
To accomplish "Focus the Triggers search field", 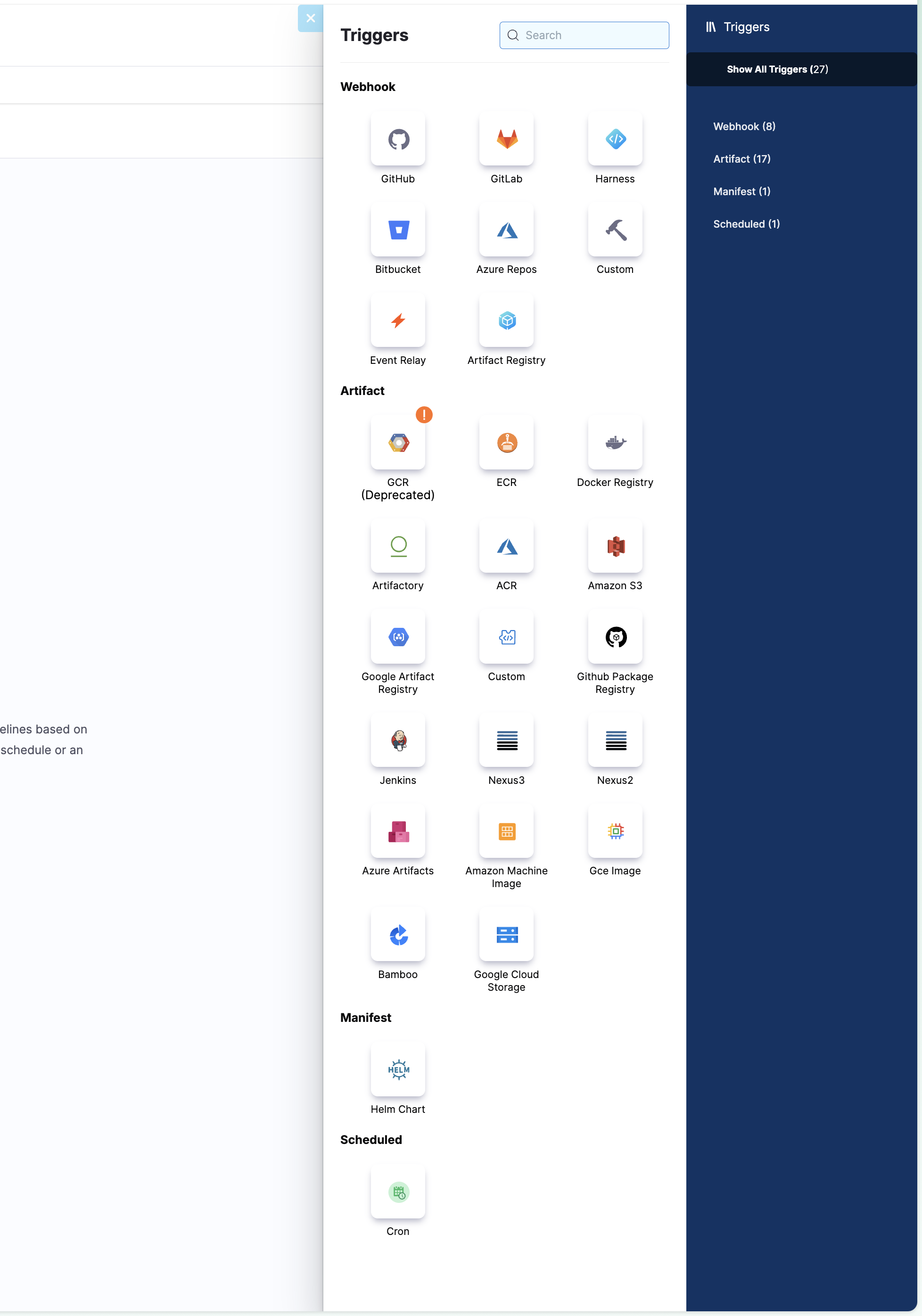I will coord(584,35).
